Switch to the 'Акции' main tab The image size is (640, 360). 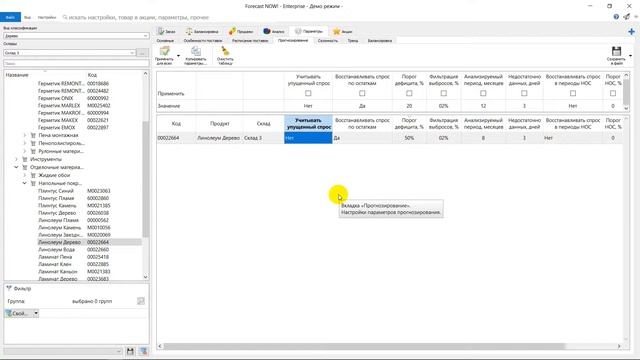pos(342,31)
